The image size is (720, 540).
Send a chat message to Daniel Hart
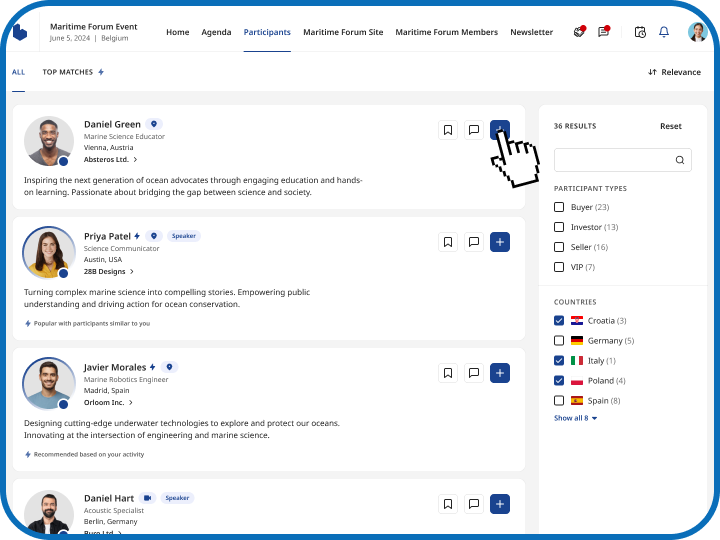474,504
